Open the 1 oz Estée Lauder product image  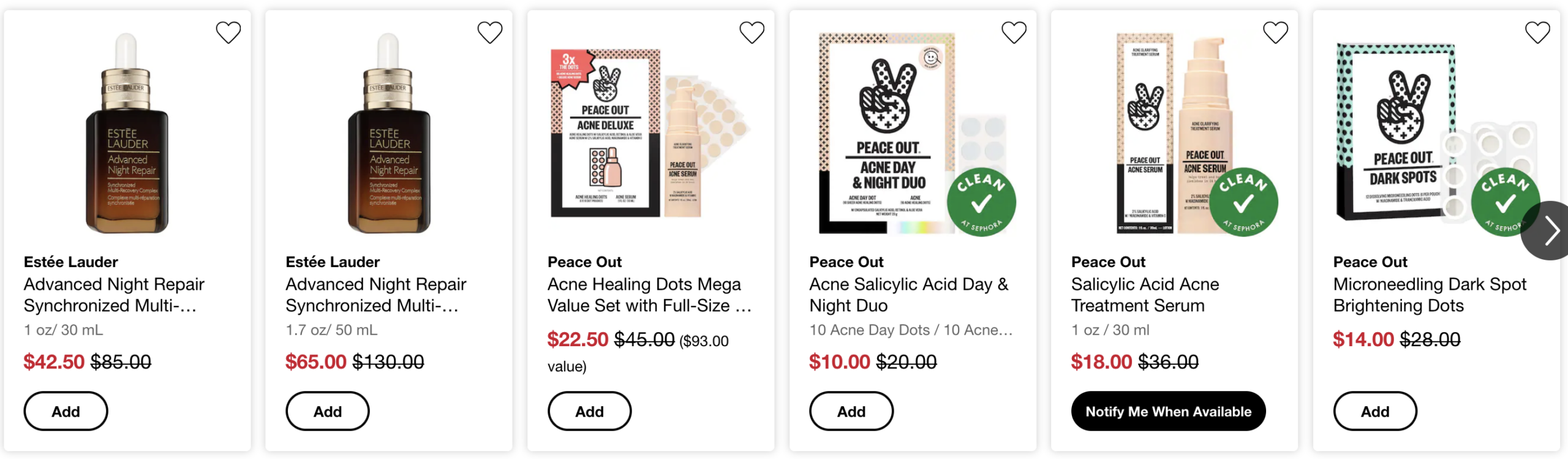click(x=127, y=135)
